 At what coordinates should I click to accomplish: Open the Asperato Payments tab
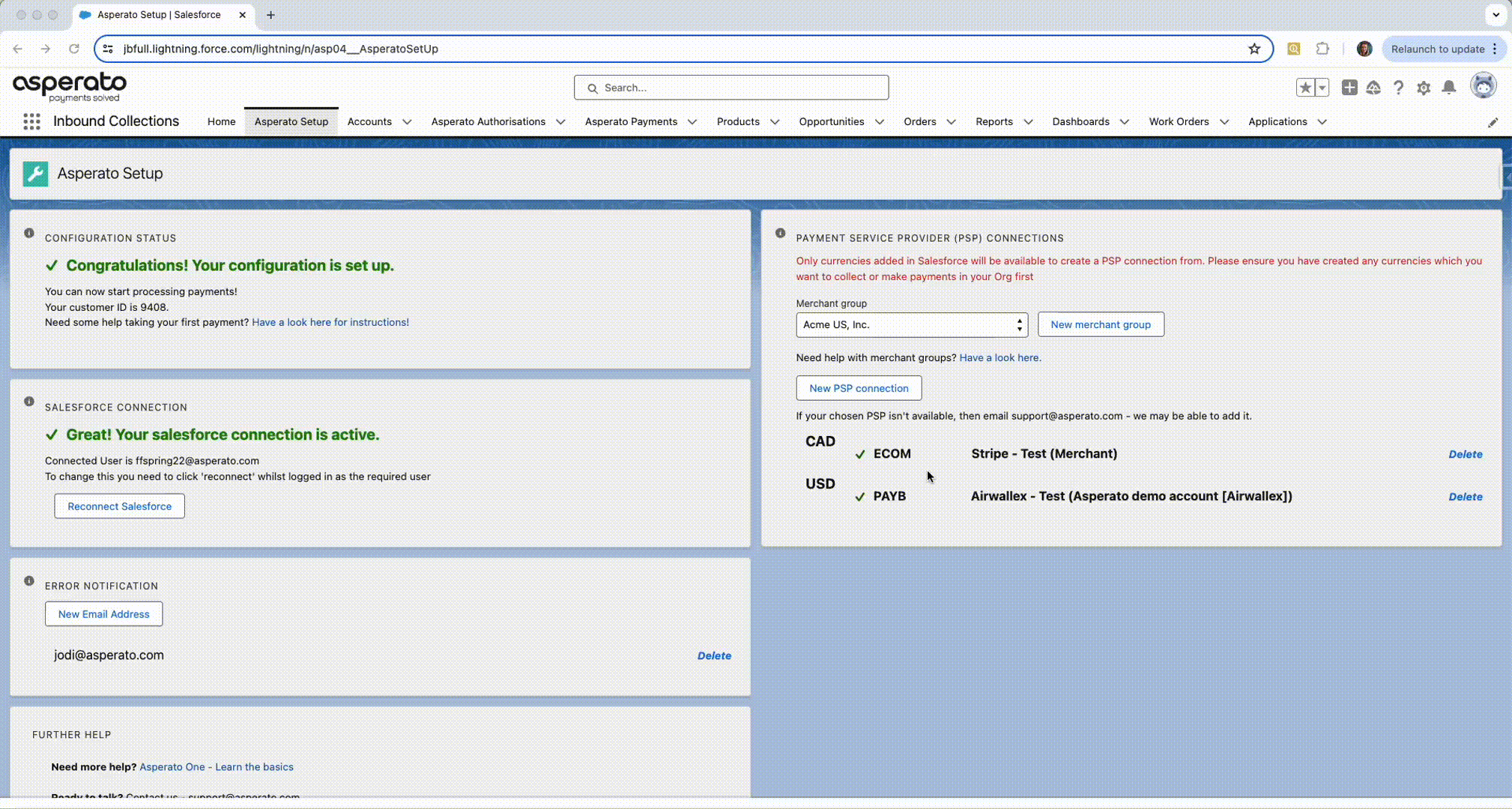pyautogui.click(x=631, y=122)
